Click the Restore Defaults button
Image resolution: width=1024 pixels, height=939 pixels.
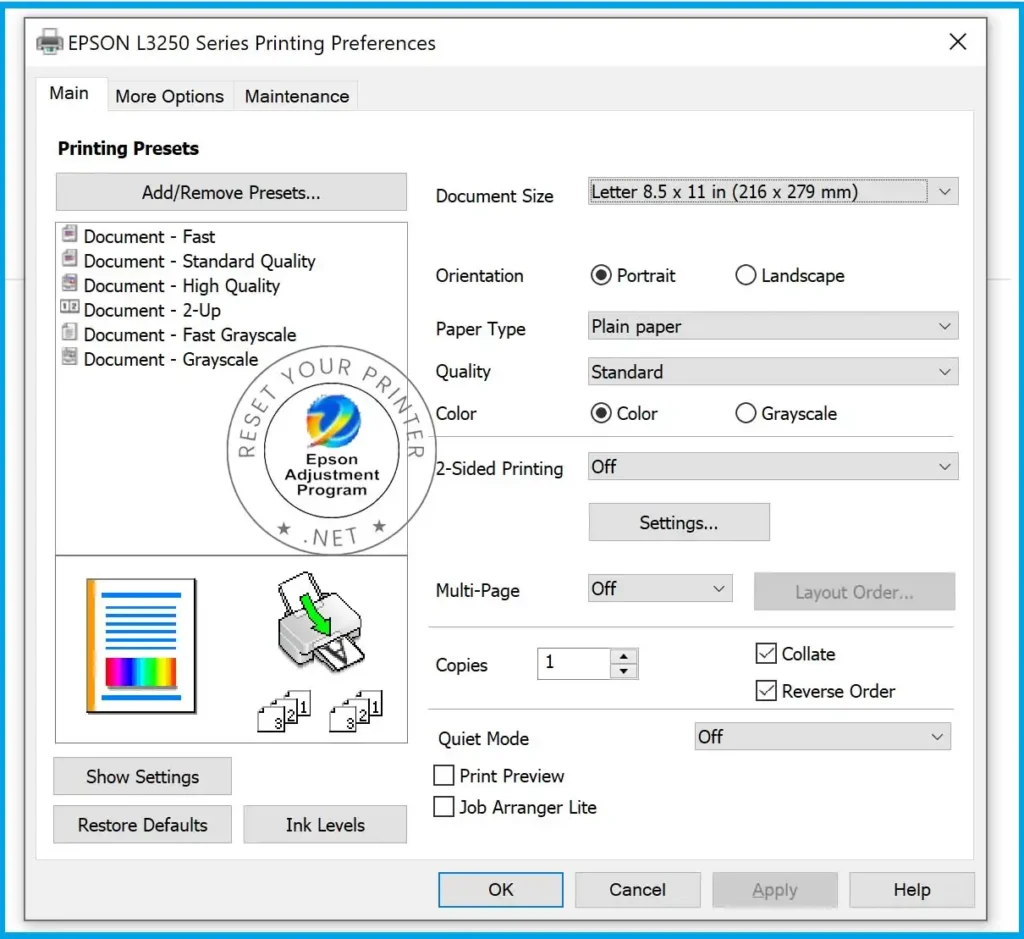coord(142,825)
